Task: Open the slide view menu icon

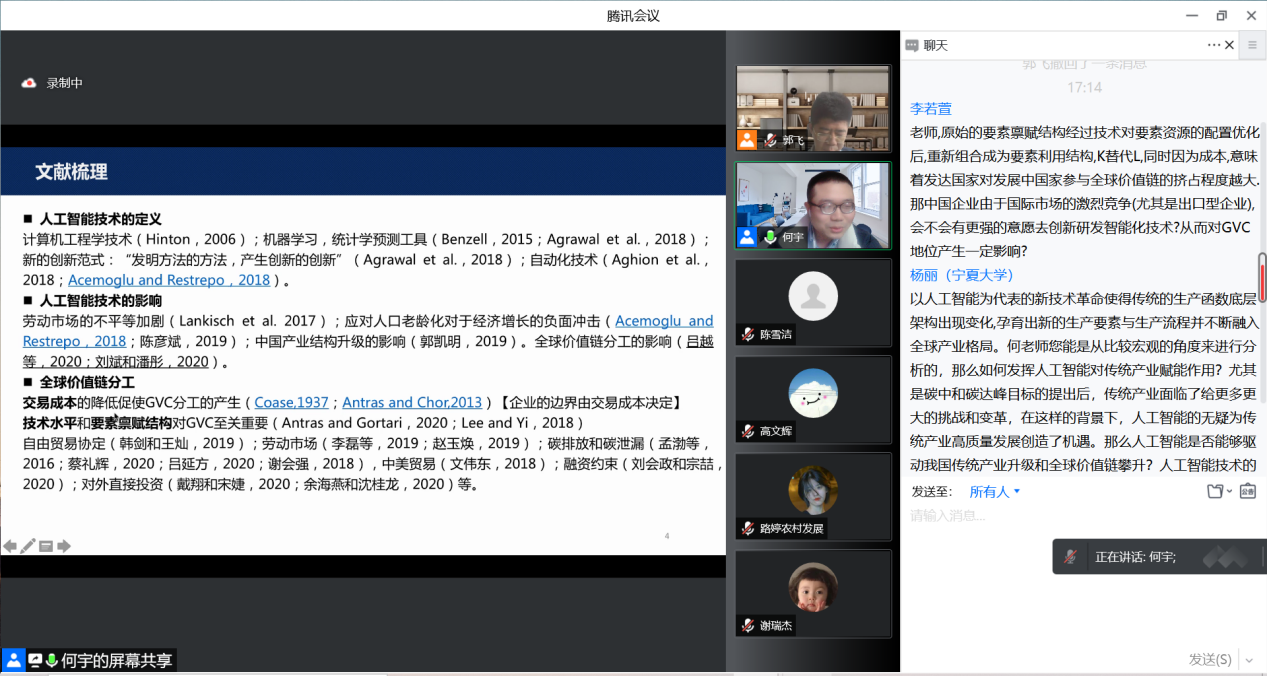Action: (x=46, y=546)
